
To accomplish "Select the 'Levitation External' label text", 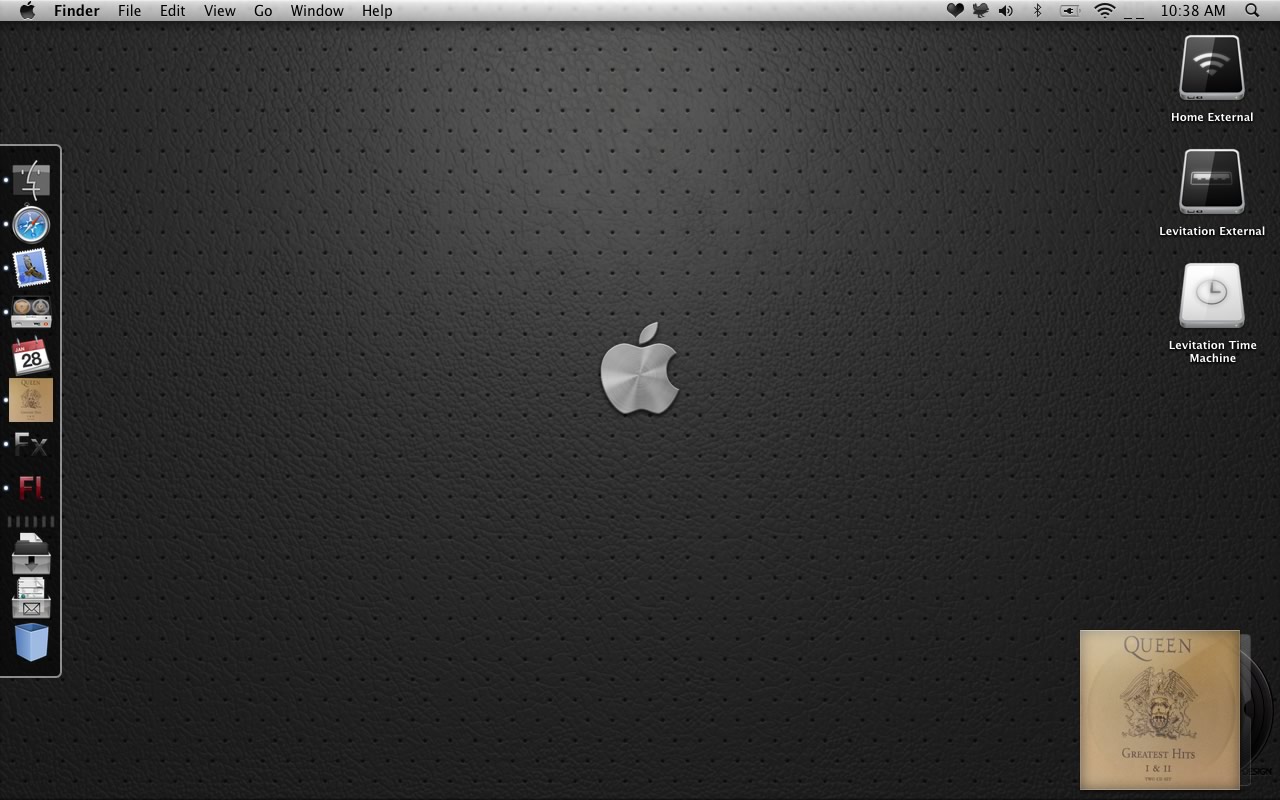I will (x=1212, y=231).
